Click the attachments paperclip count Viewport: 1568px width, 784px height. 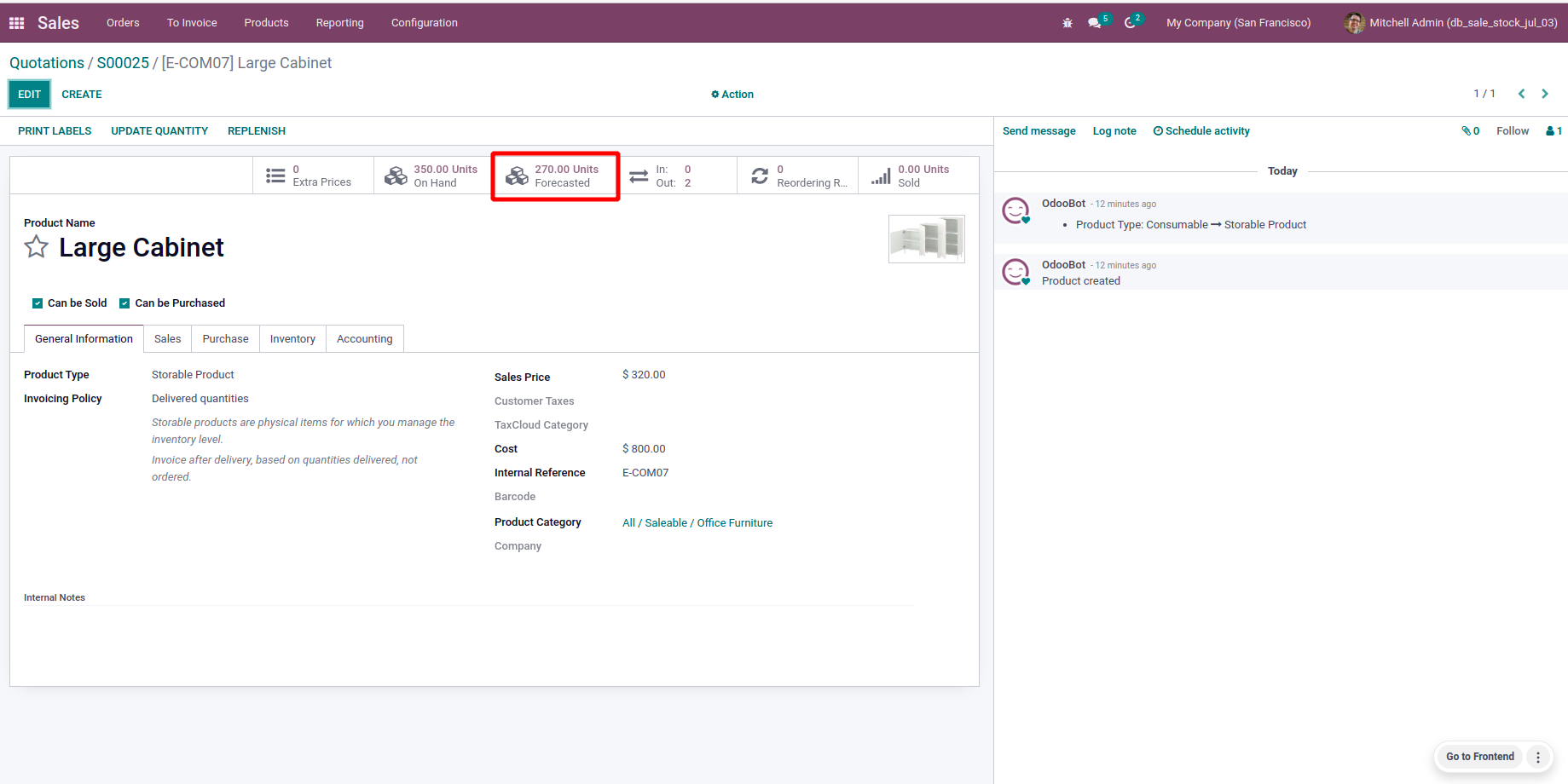coord(1470,131)
